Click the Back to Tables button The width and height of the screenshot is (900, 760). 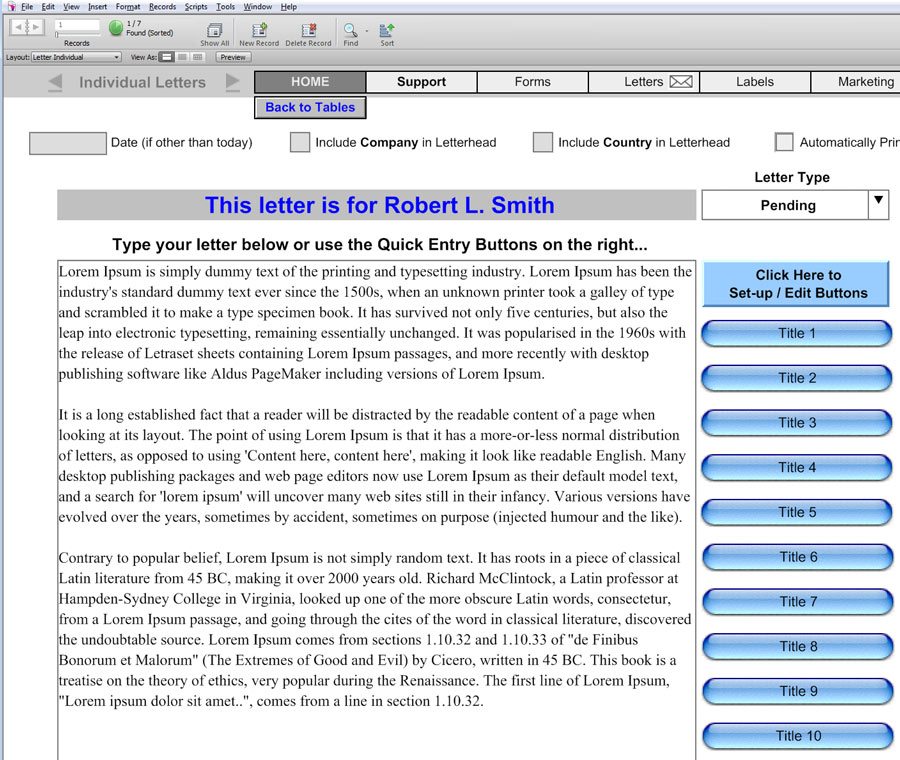[x=310, y=107]
